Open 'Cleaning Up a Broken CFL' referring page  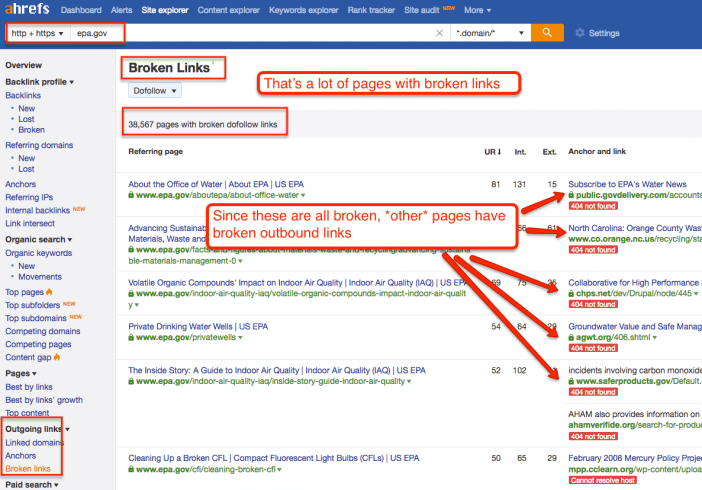[274, 458]
